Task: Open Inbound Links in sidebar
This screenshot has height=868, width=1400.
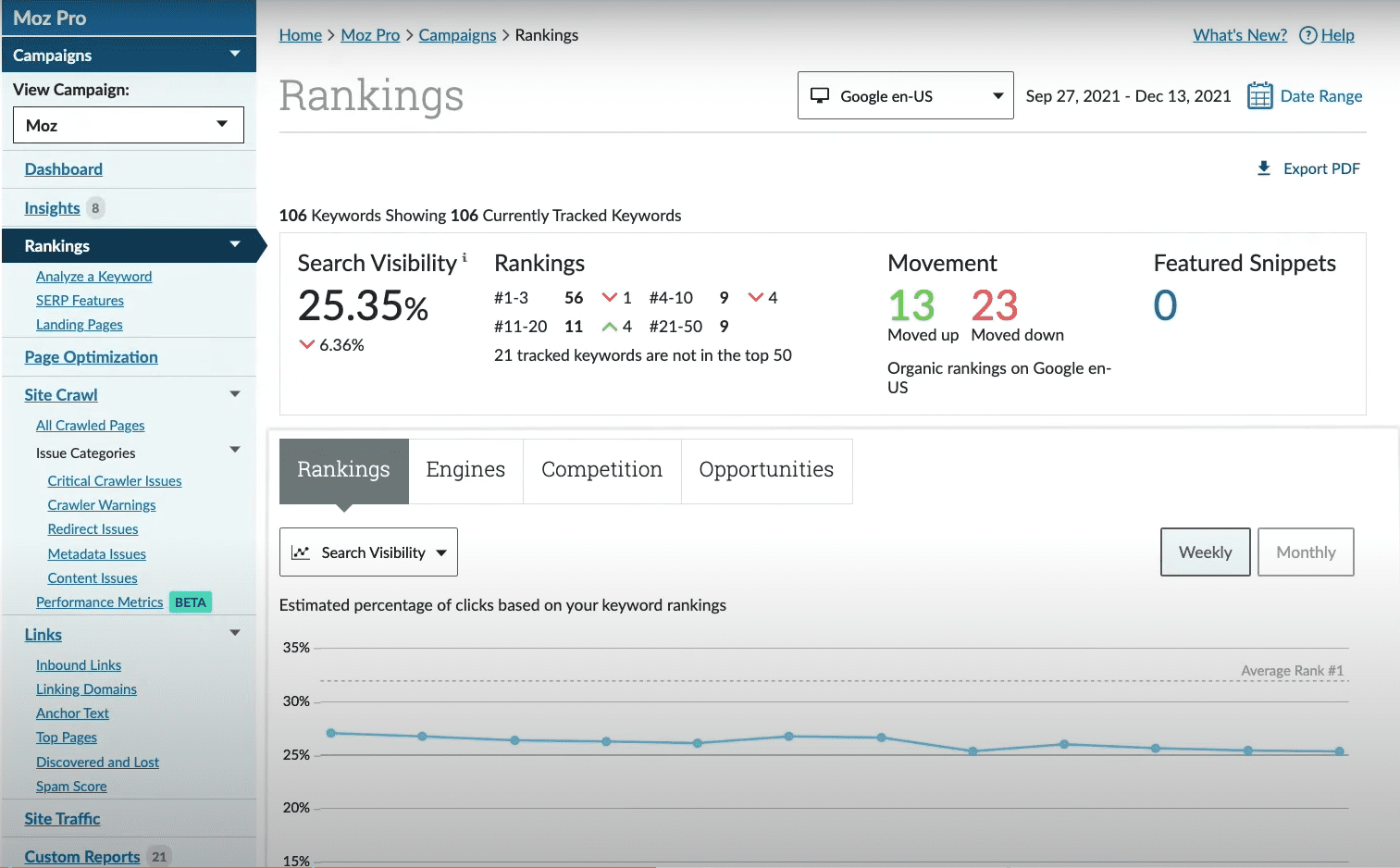Action: (79, 665)
